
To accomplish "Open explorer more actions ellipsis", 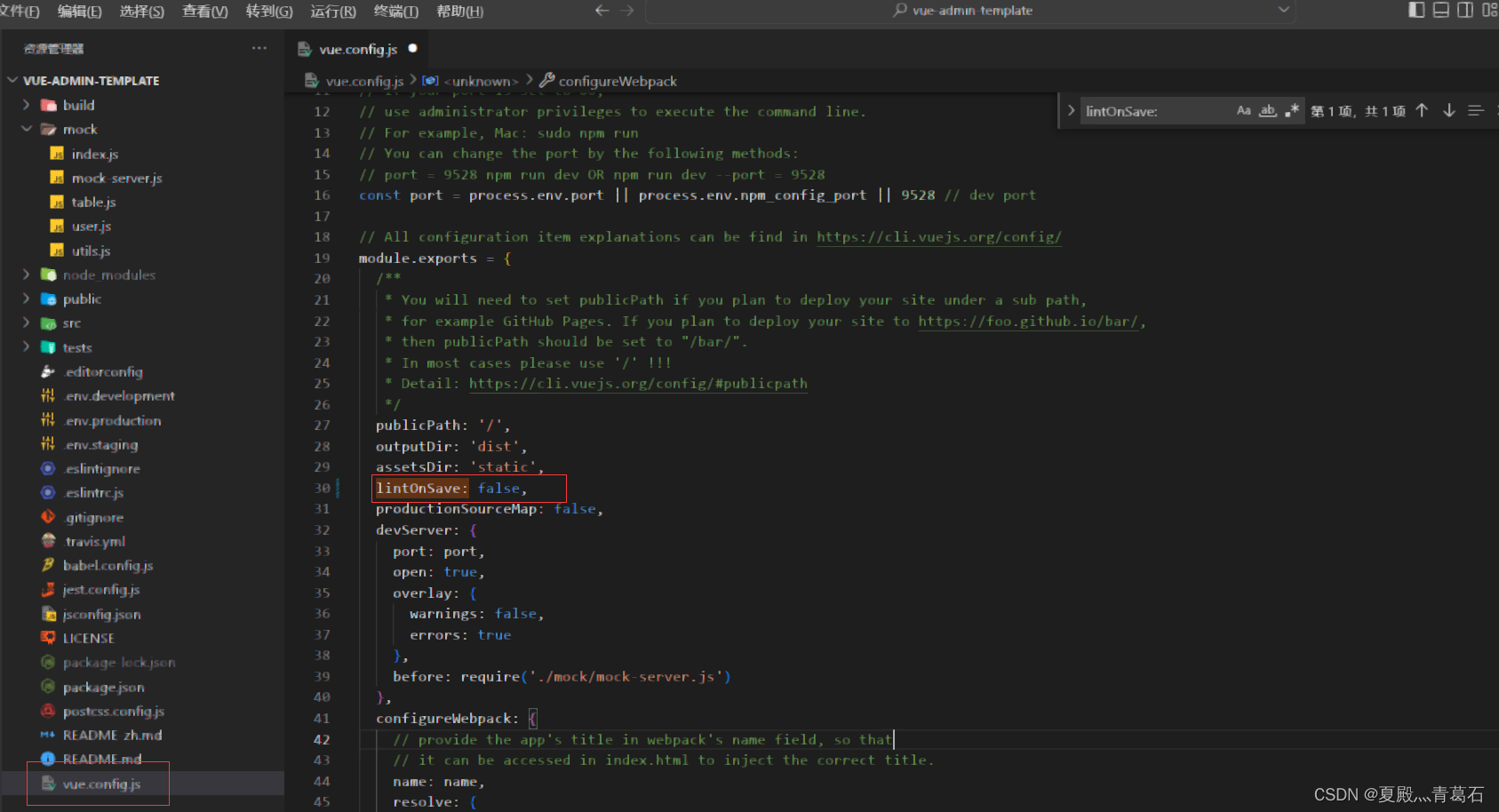I will tap(259, 48).
